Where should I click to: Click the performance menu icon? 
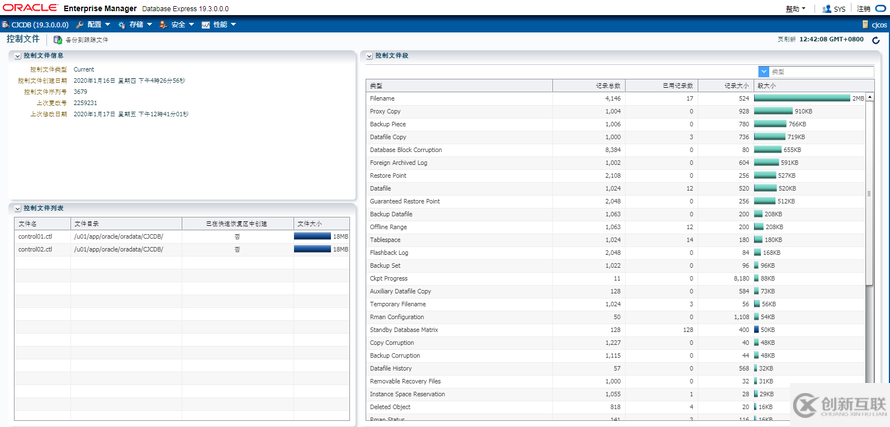205,24
